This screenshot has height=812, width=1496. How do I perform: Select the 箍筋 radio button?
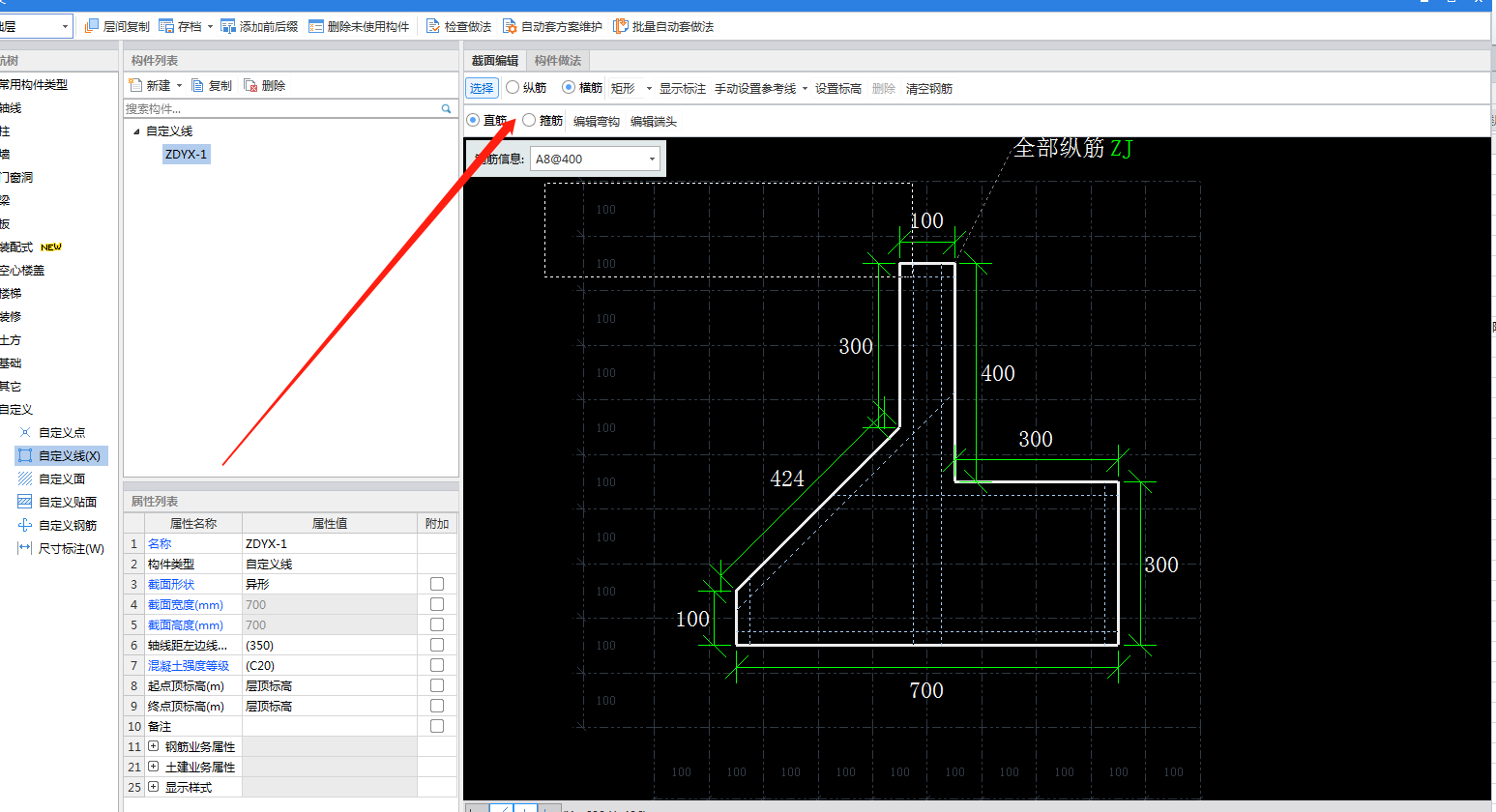529,120
